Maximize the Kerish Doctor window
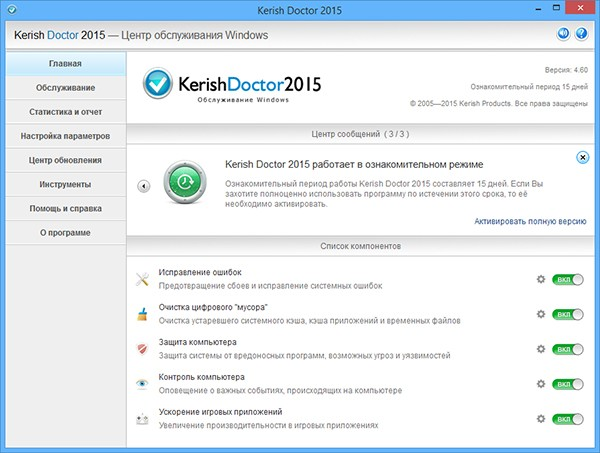The height and width of the screenshot is (453, 600). point(556,8)
